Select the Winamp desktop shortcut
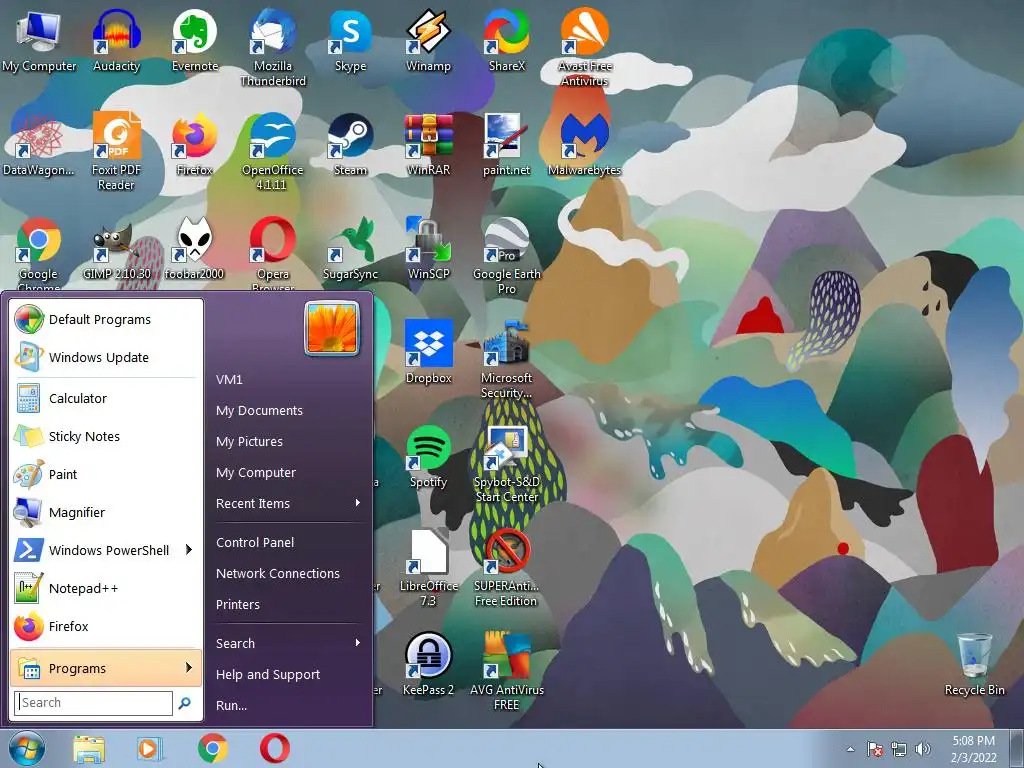The image size is (1024, 768). pyautogui.click(x=428, y=40)
